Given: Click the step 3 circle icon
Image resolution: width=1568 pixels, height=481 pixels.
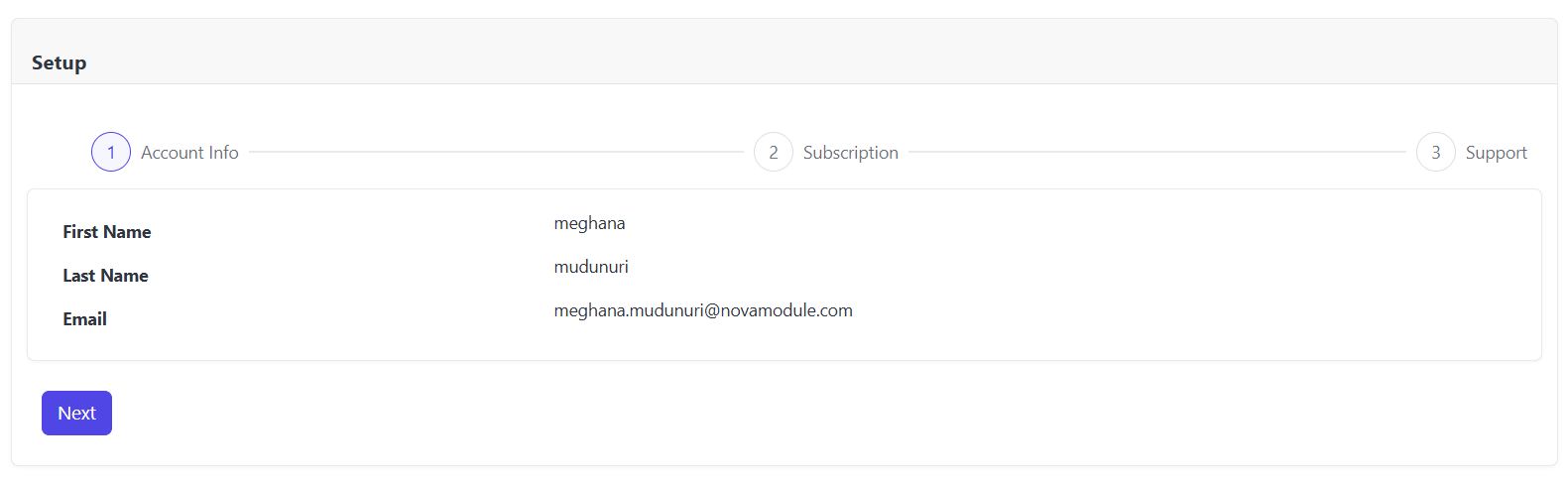Looking at the screenshot, I should pos(1435,152).
